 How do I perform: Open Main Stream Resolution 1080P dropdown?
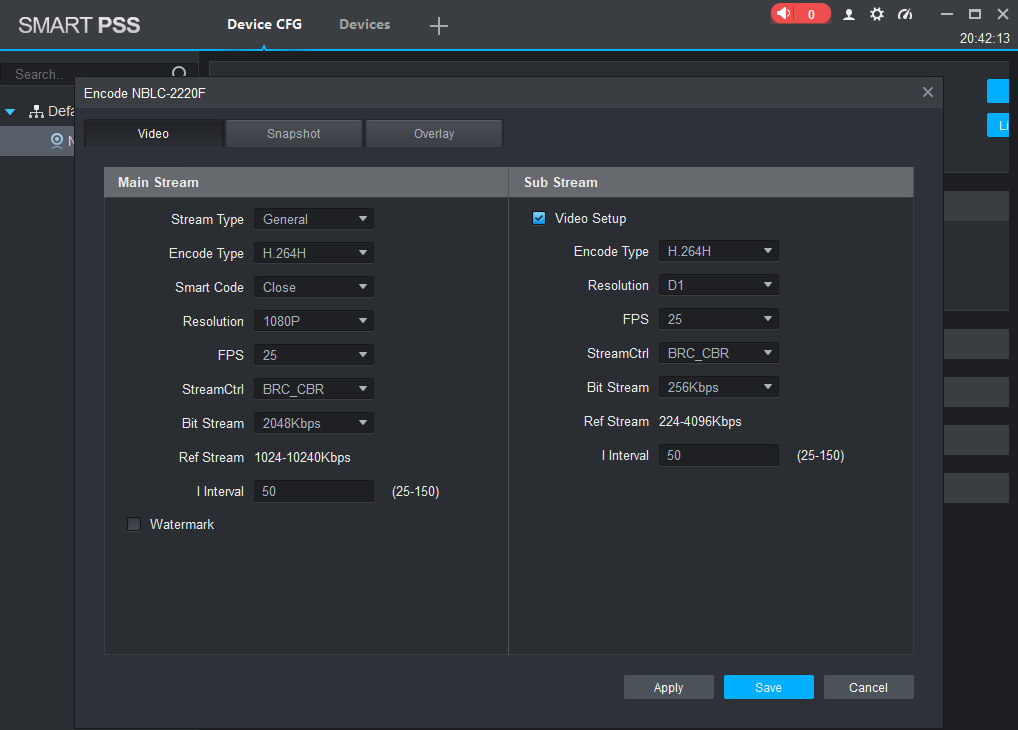click(x=314, y=321)
